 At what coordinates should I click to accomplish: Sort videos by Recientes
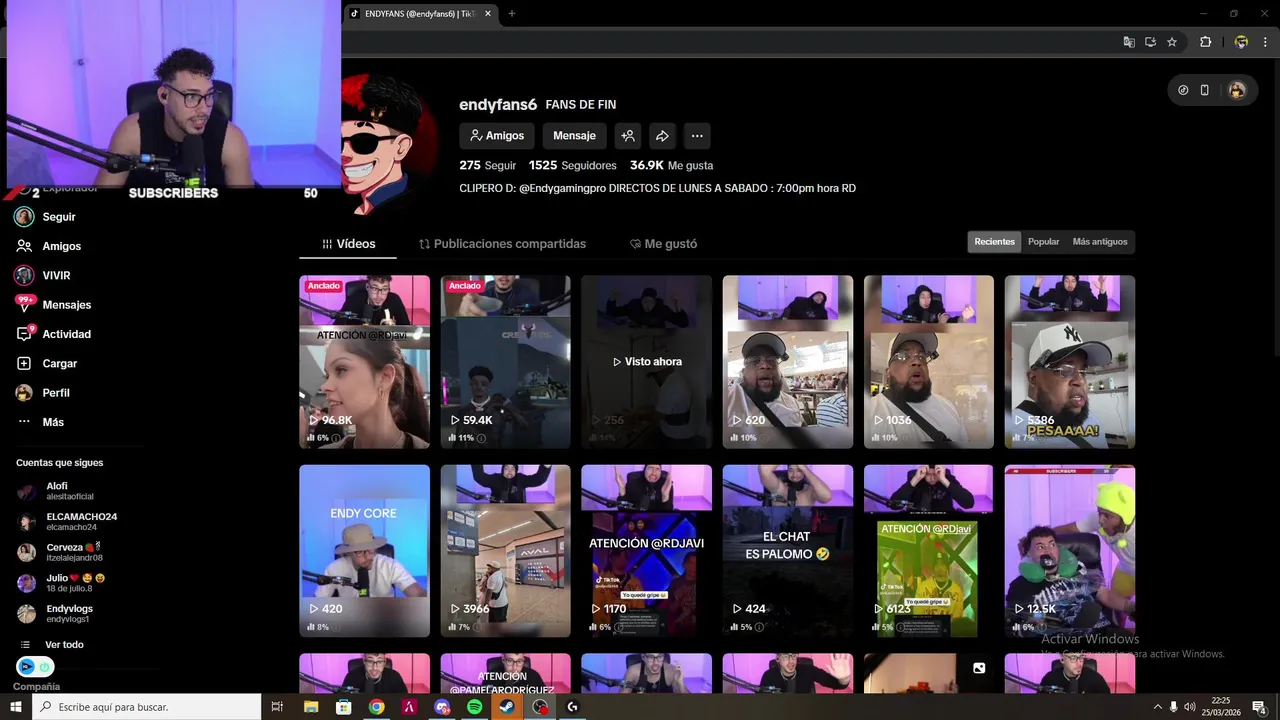coord(994,242)
